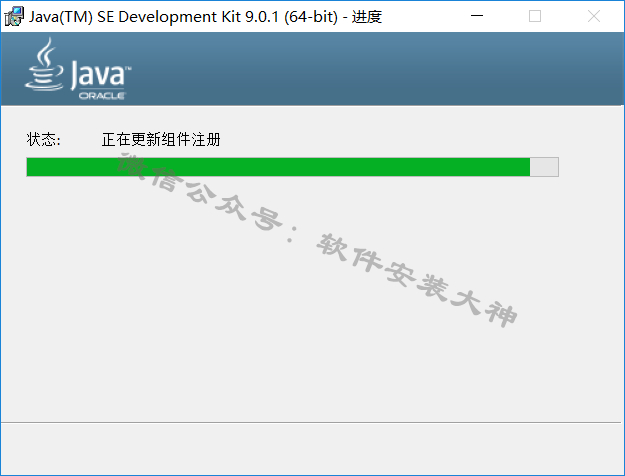The height and width of the screenshot is (476, 625).
Task: Click the status text 正在更新组件注册
Action: 161,140
